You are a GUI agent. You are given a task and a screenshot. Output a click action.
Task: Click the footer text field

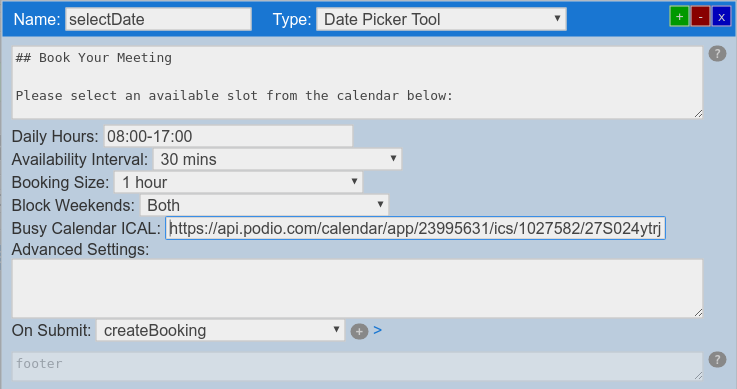(357, 366)
